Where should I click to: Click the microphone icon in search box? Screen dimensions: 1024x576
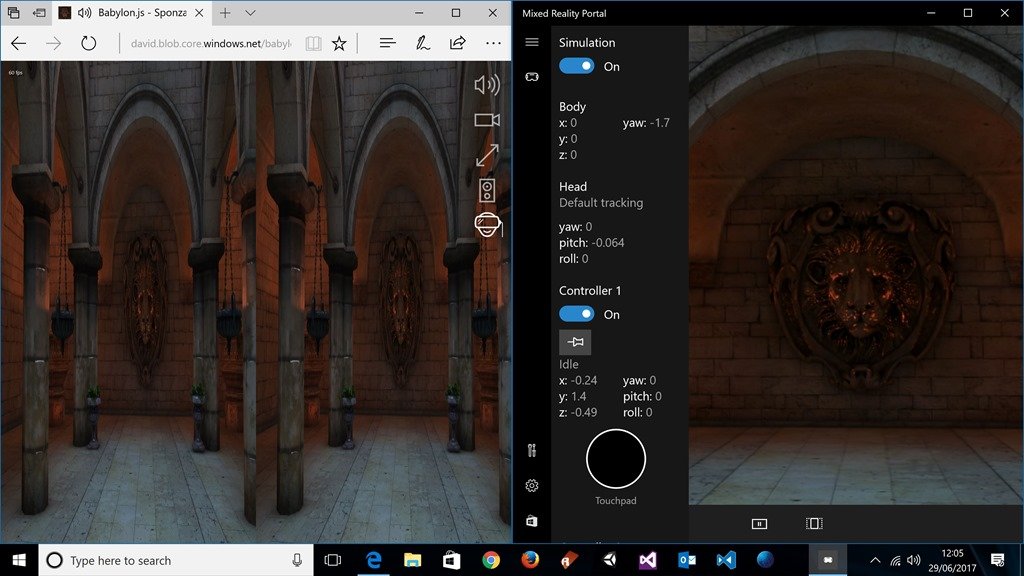(x=297, y=560)
